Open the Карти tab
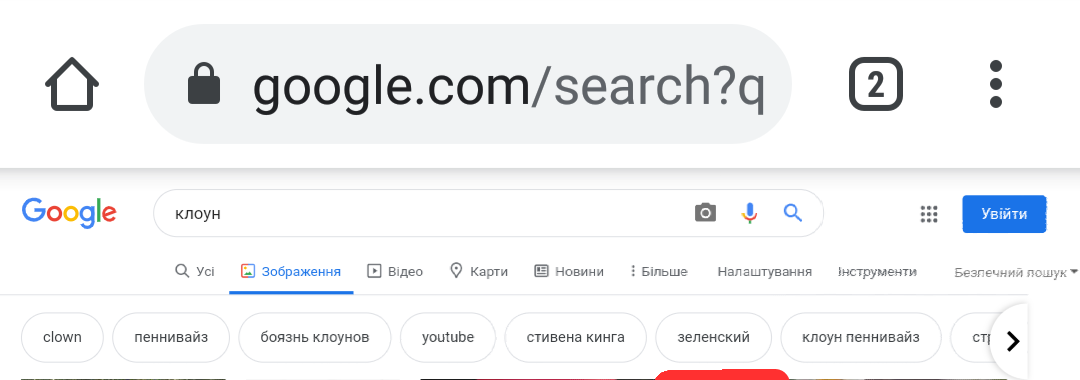 click(479, 271)
